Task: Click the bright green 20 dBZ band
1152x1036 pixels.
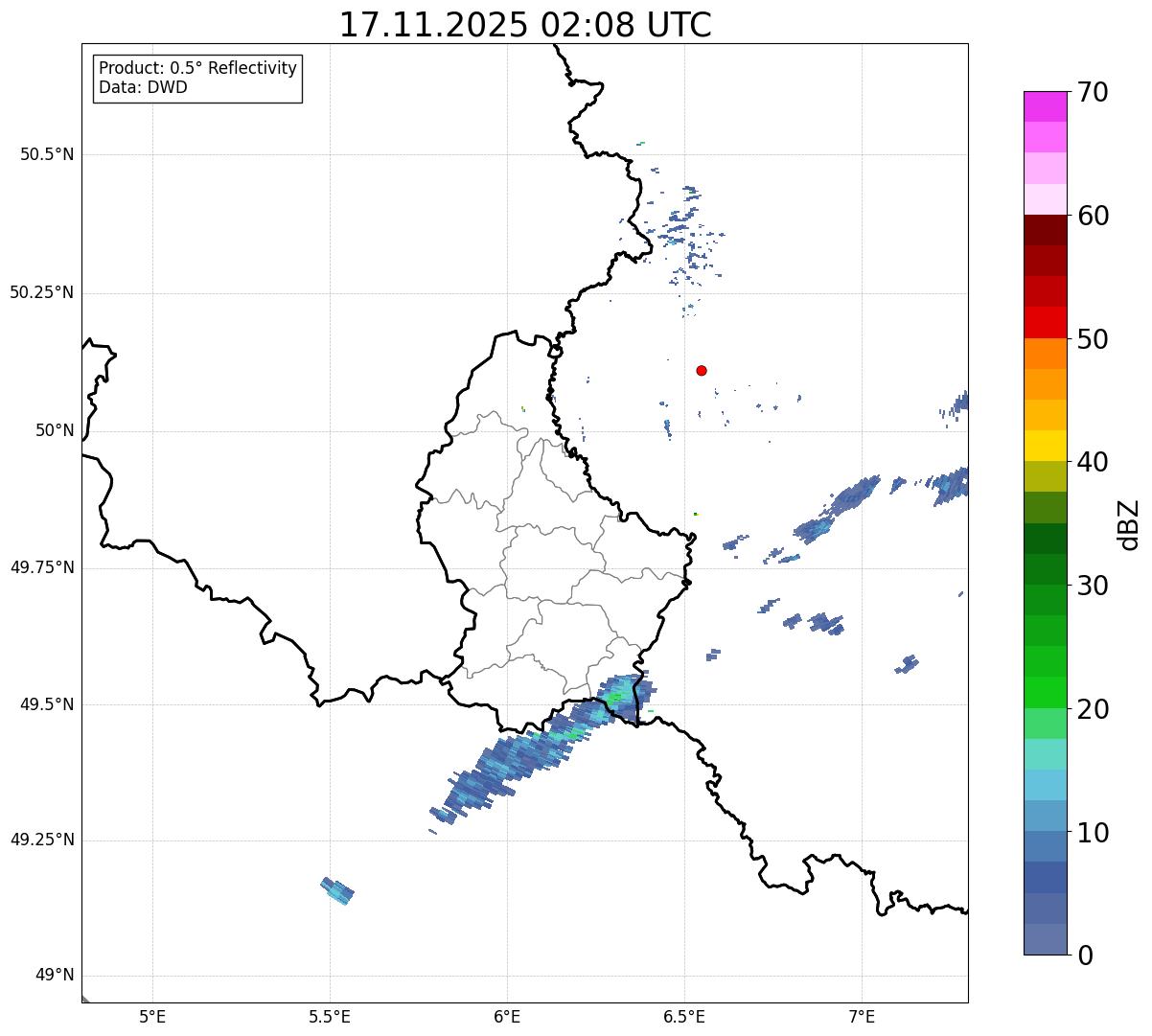Action: tap(1045, 692)
